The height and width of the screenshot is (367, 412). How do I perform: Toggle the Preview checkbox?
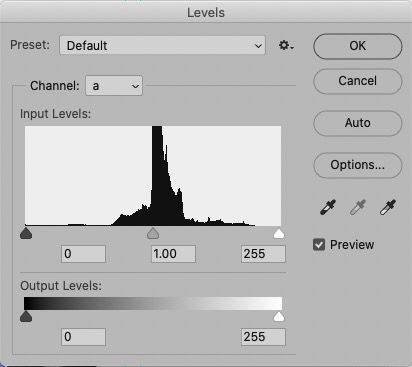click(319, 245)
